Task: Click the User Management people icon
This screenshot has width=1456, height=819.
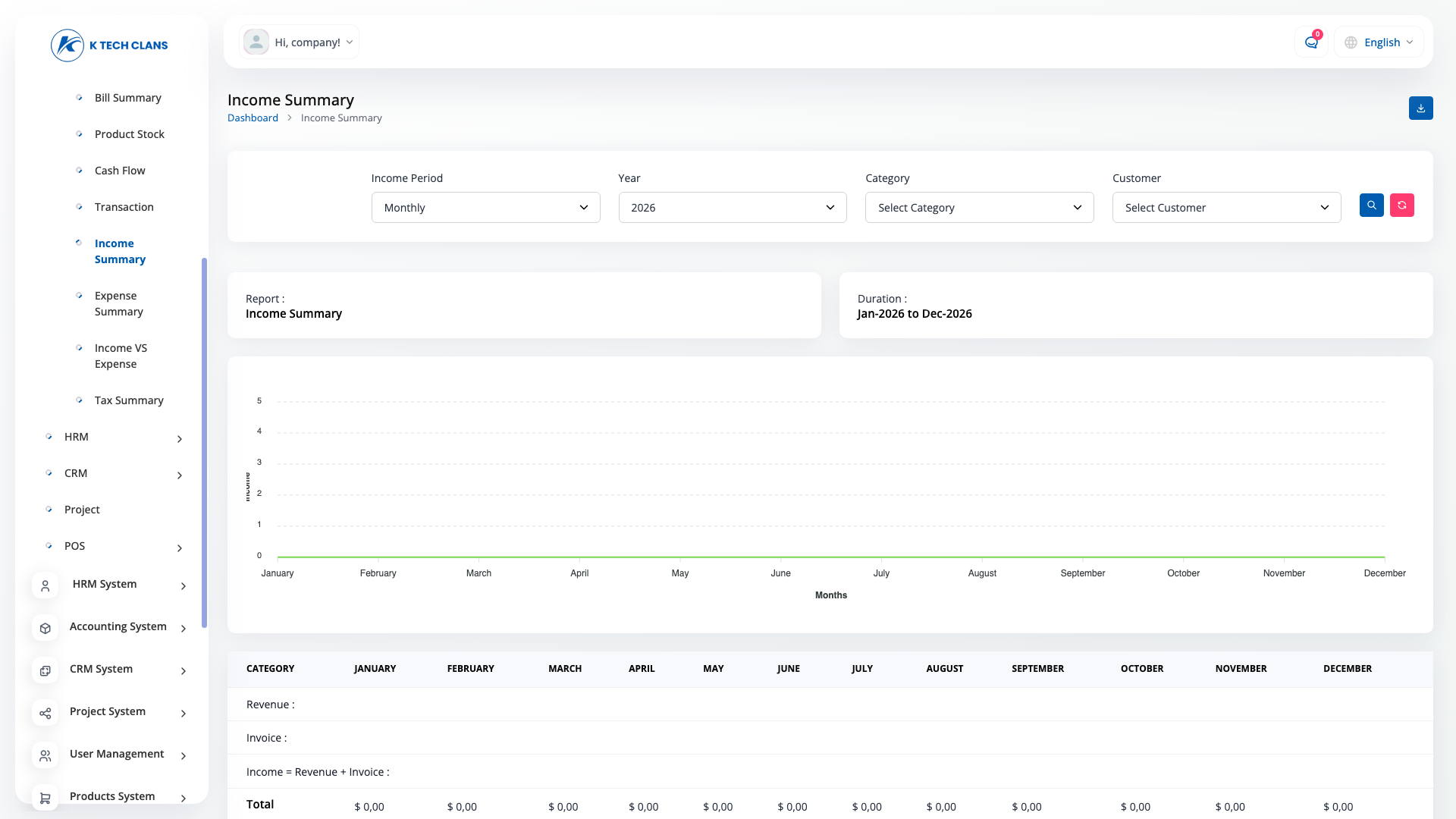Action: (x=45, y=755)
